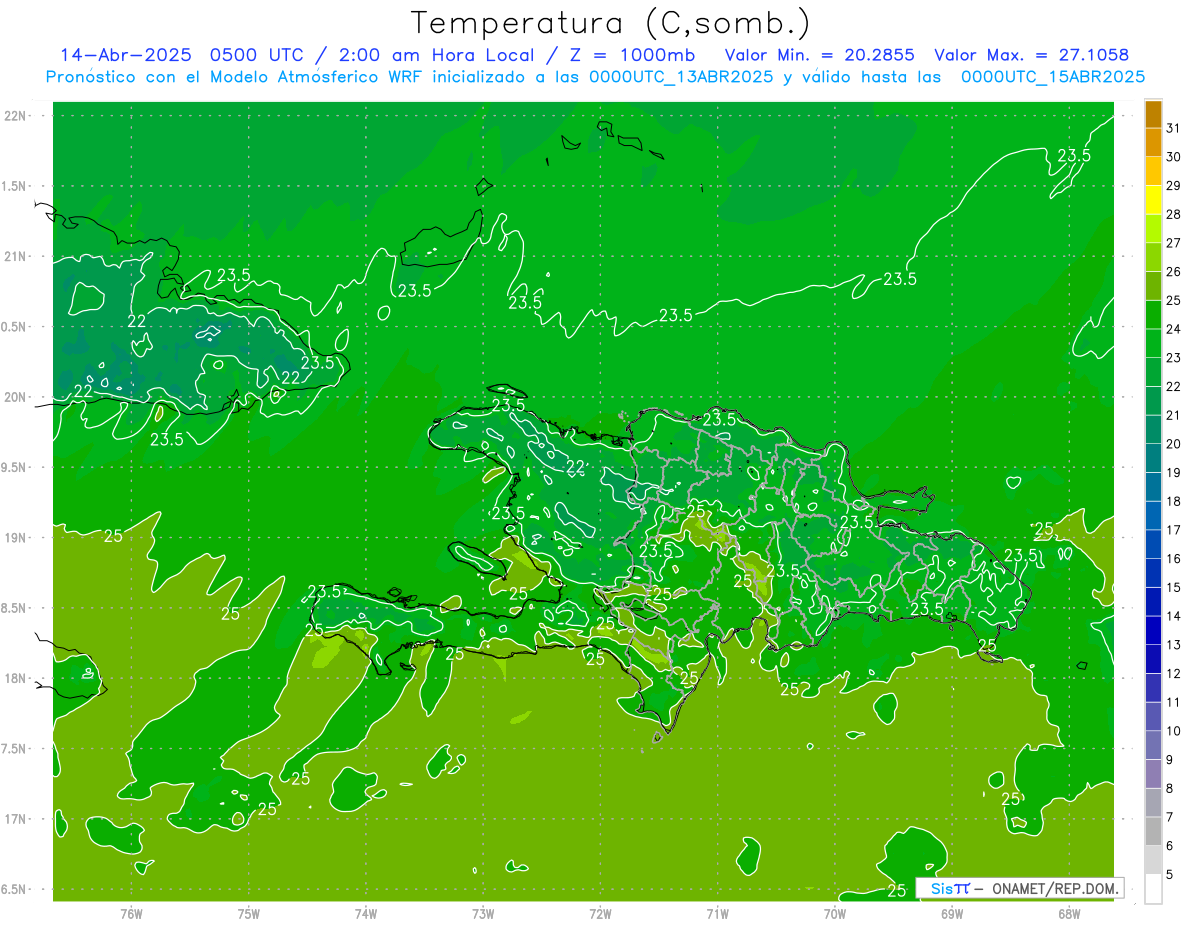1200x927 pixels.
Task: Select the legend value 13
Action: pyautogui.click(x=1174, y=645)
